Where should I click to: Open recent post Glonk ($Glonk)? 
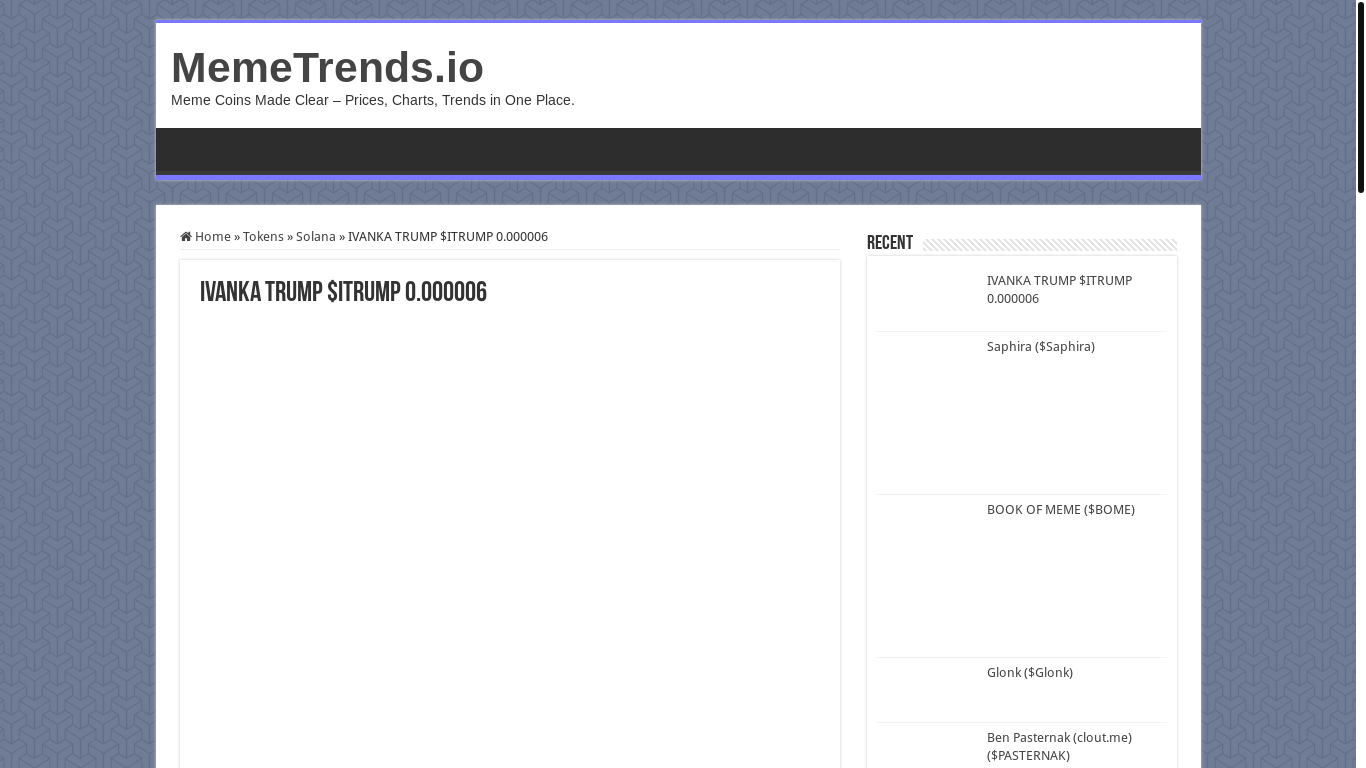1029,672
